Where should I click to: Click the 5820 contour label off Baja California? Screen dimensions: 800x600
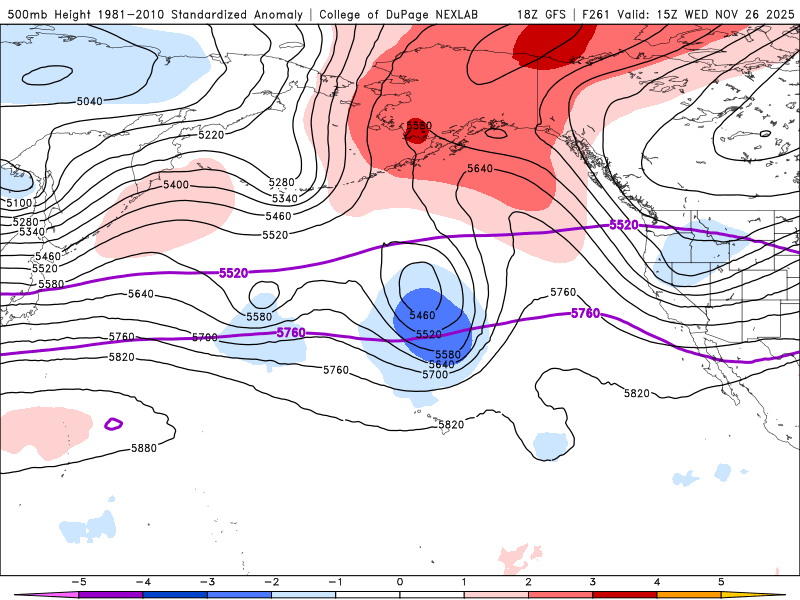[637, 393]
